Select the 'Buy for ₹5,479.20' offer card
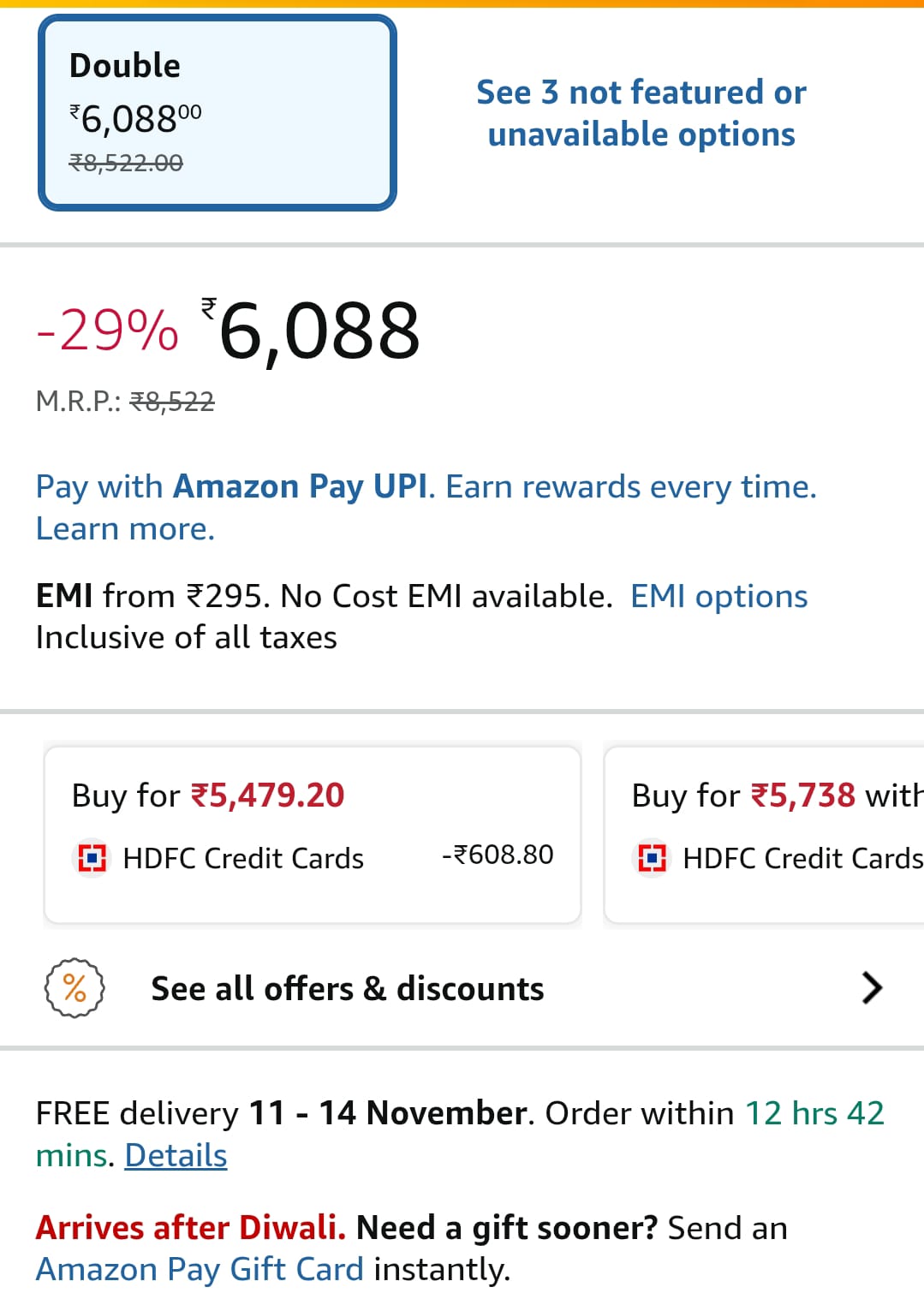This screenshot has width=924, height=1311. pos(313,835)
